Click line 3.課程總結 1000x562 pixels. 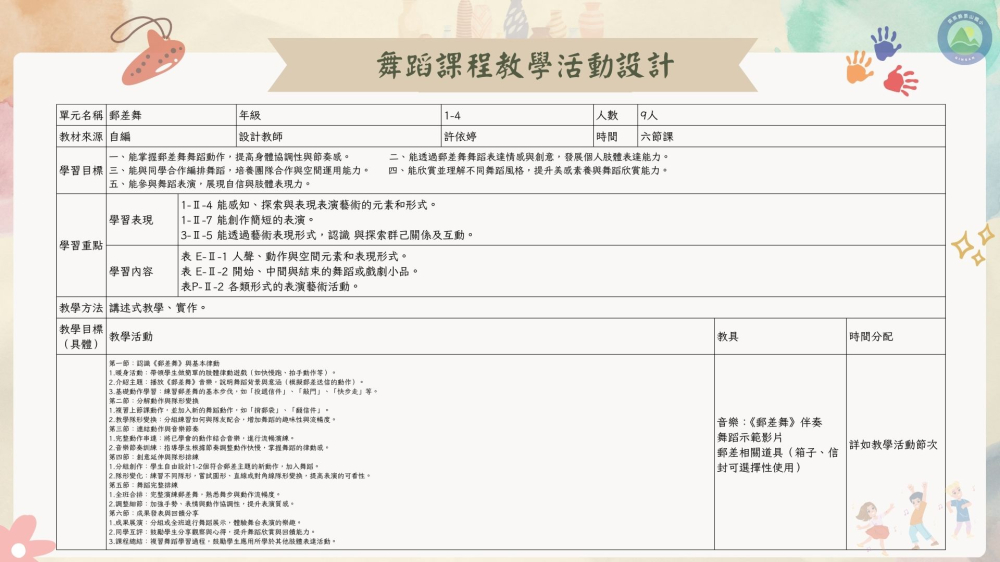coord(223,541)
